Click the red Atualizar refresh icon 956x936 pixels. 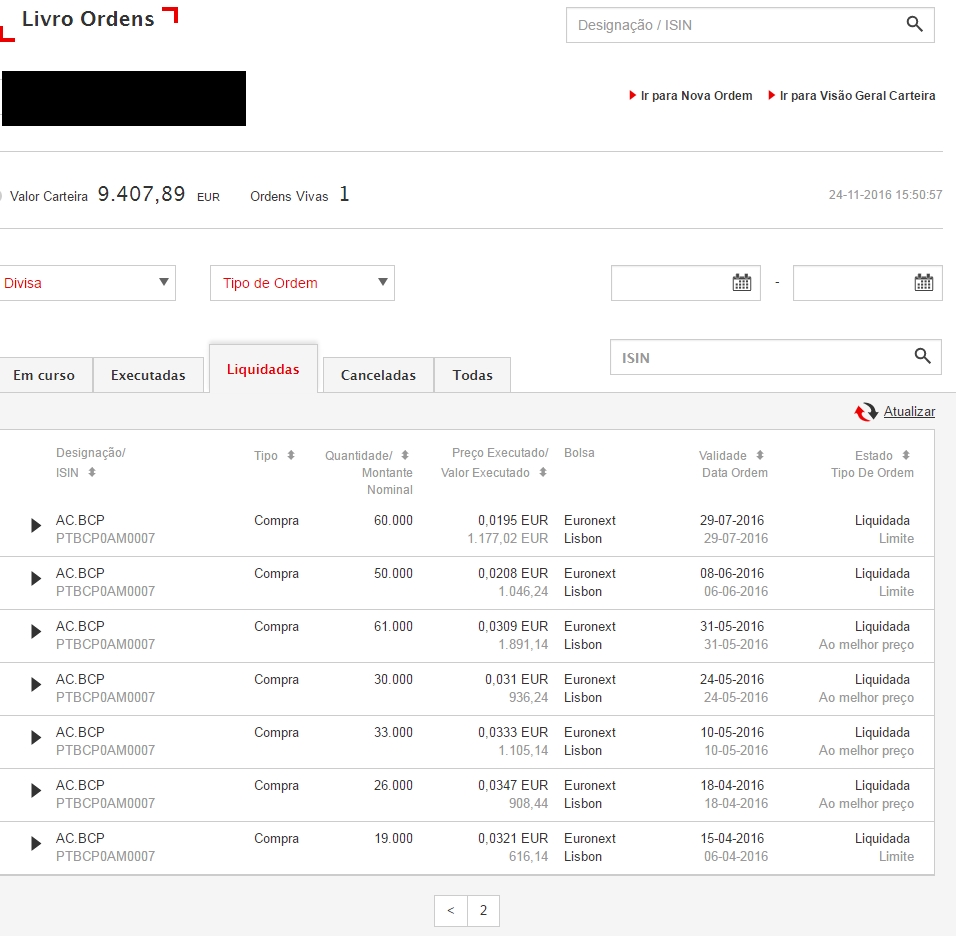tap(865, 412)
